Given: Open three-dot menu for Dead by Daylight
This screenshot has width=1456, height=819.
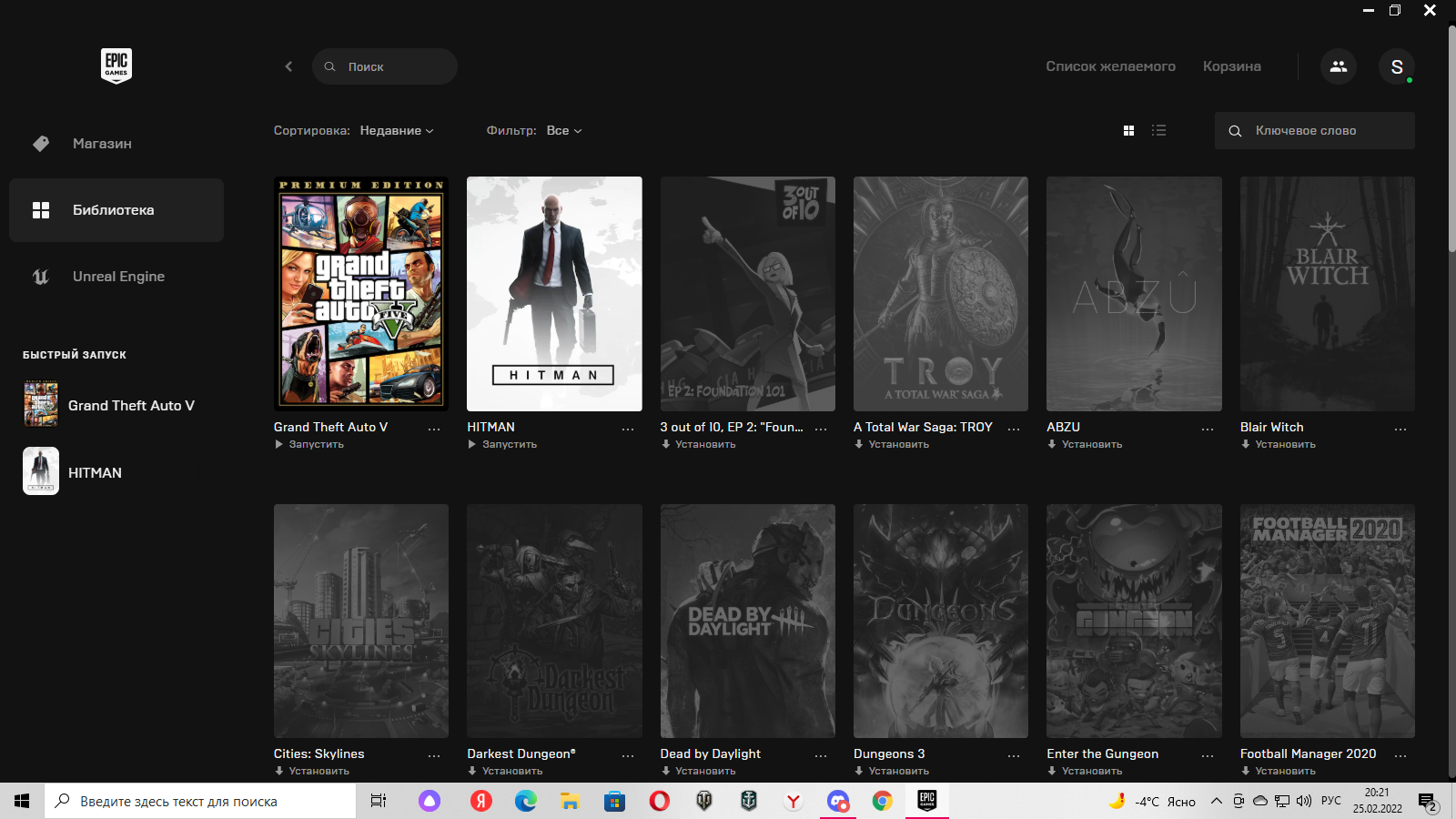Looking at the screenshot, I should pos(821,754).
